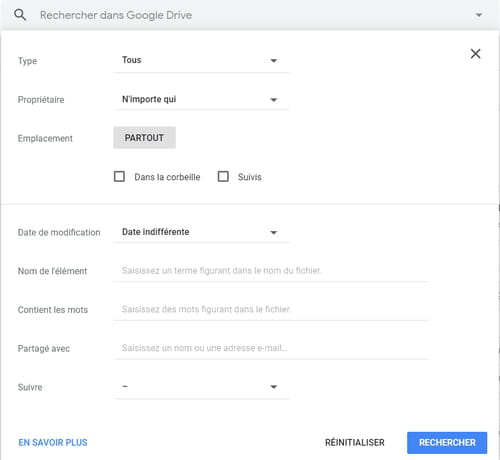Viewport: 500px width, 460px height.
Task: Expand the Suivre dropdown
Action: [201, 387]
